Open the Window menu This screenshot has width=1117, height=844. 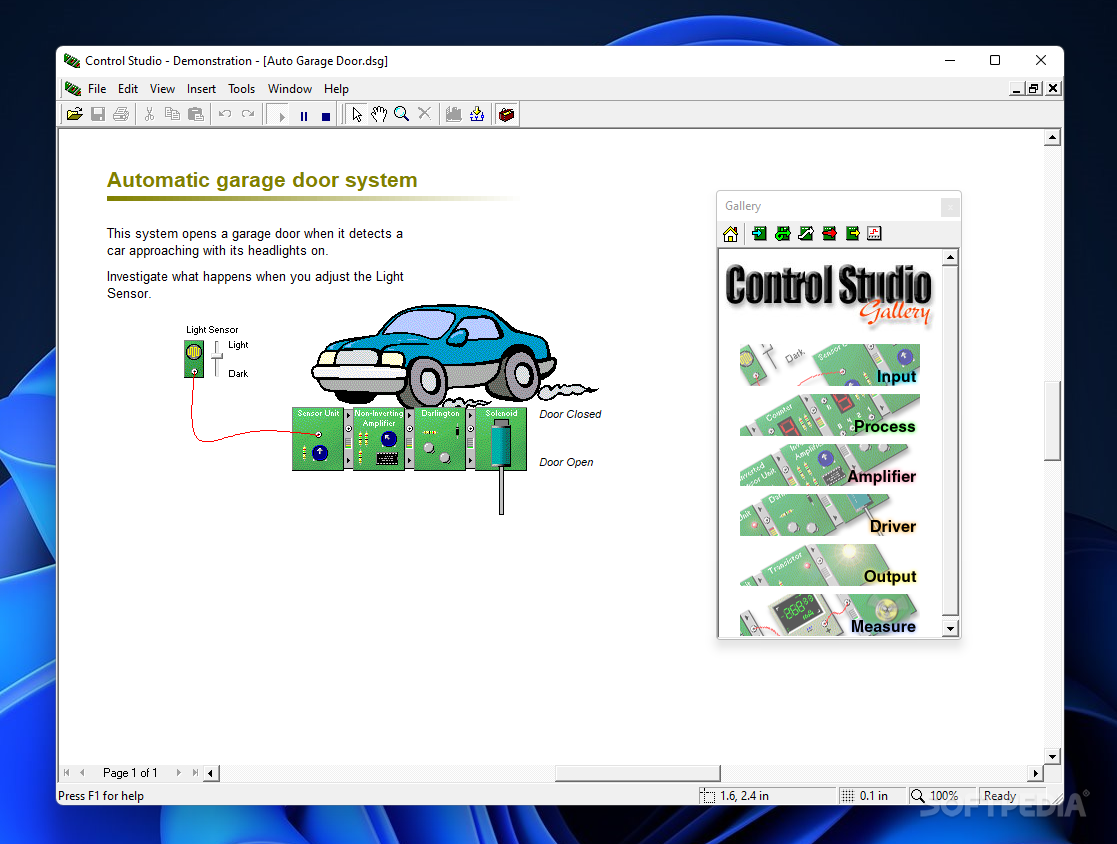(x=289, y=89)
